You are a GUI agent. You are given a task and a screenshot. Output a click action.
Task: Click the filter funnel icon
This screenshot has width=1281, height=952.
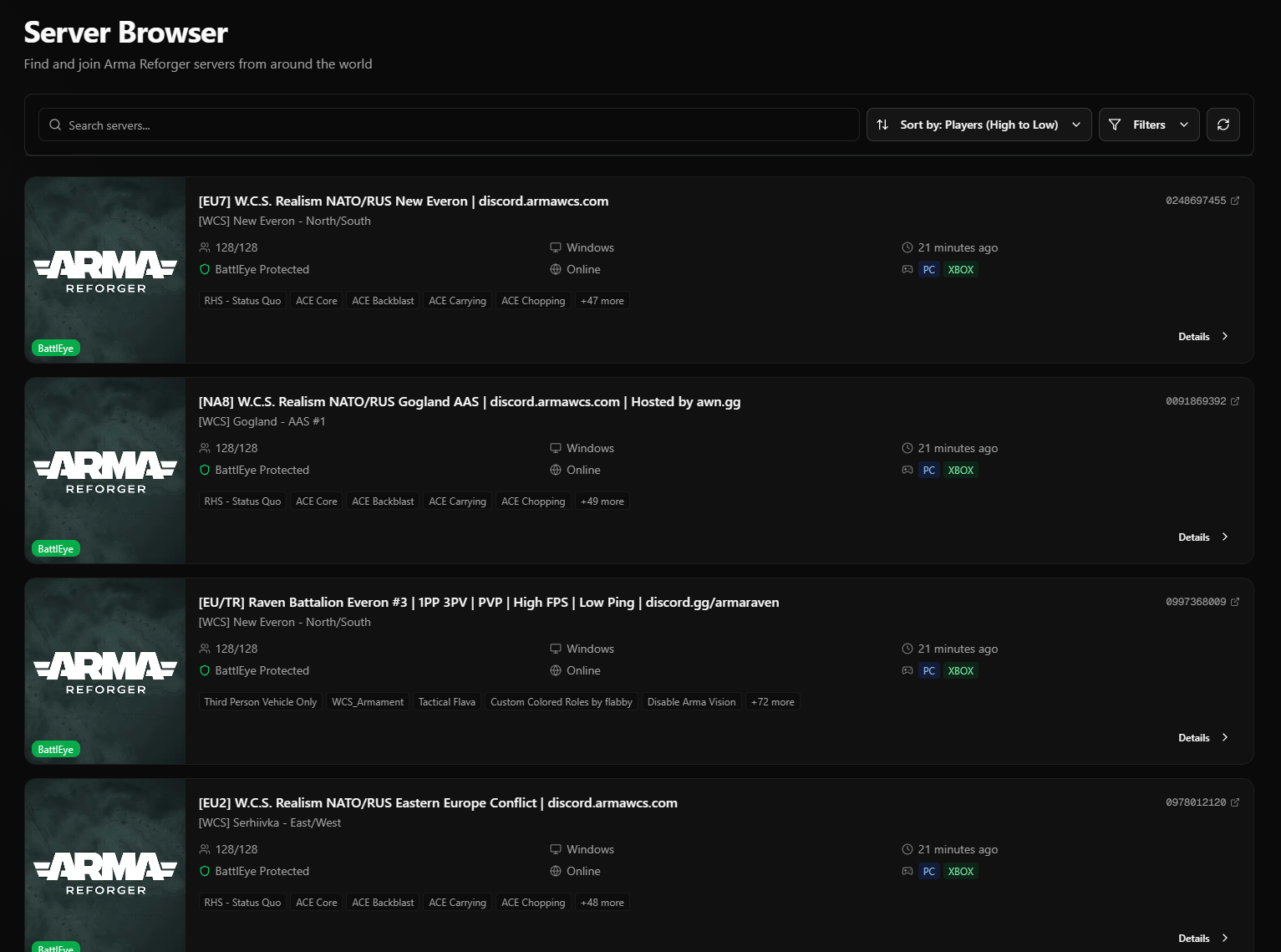pyautogui.click(x=1115, y=125)
